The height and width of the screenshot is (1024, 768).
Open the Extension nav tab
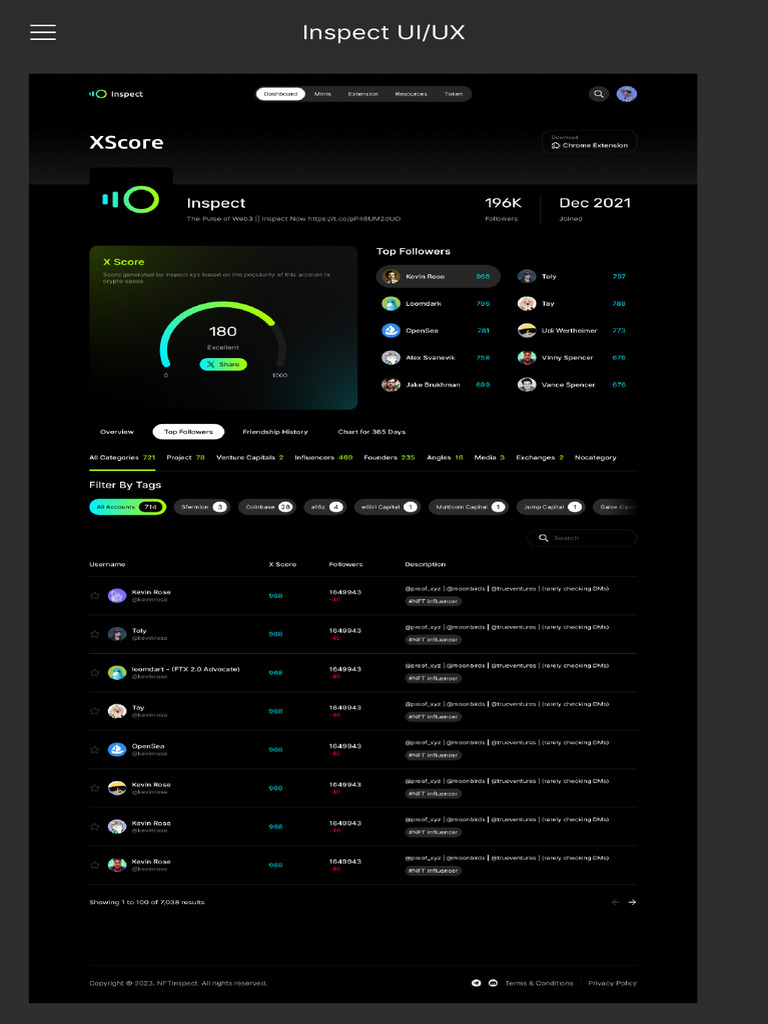(x=363, y=94)
